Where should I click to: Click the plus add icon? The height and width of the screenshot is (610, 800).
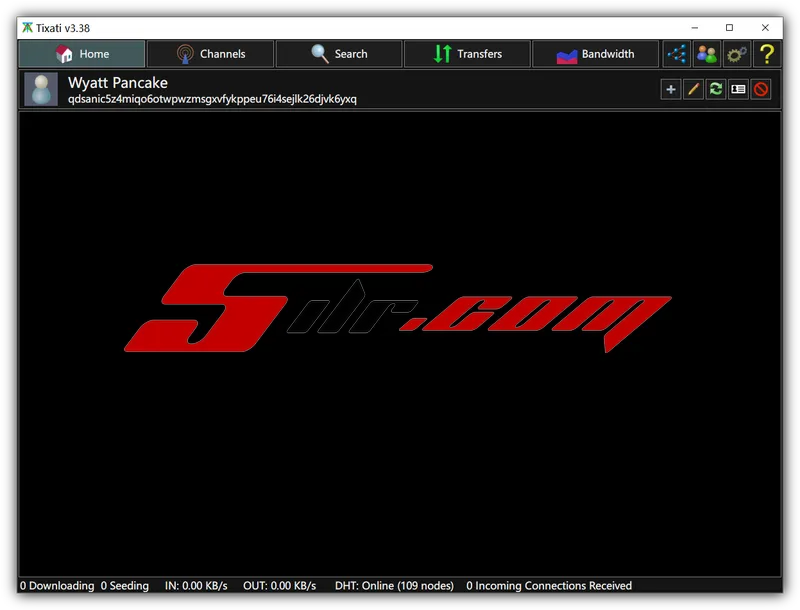(x=671, y=89)
